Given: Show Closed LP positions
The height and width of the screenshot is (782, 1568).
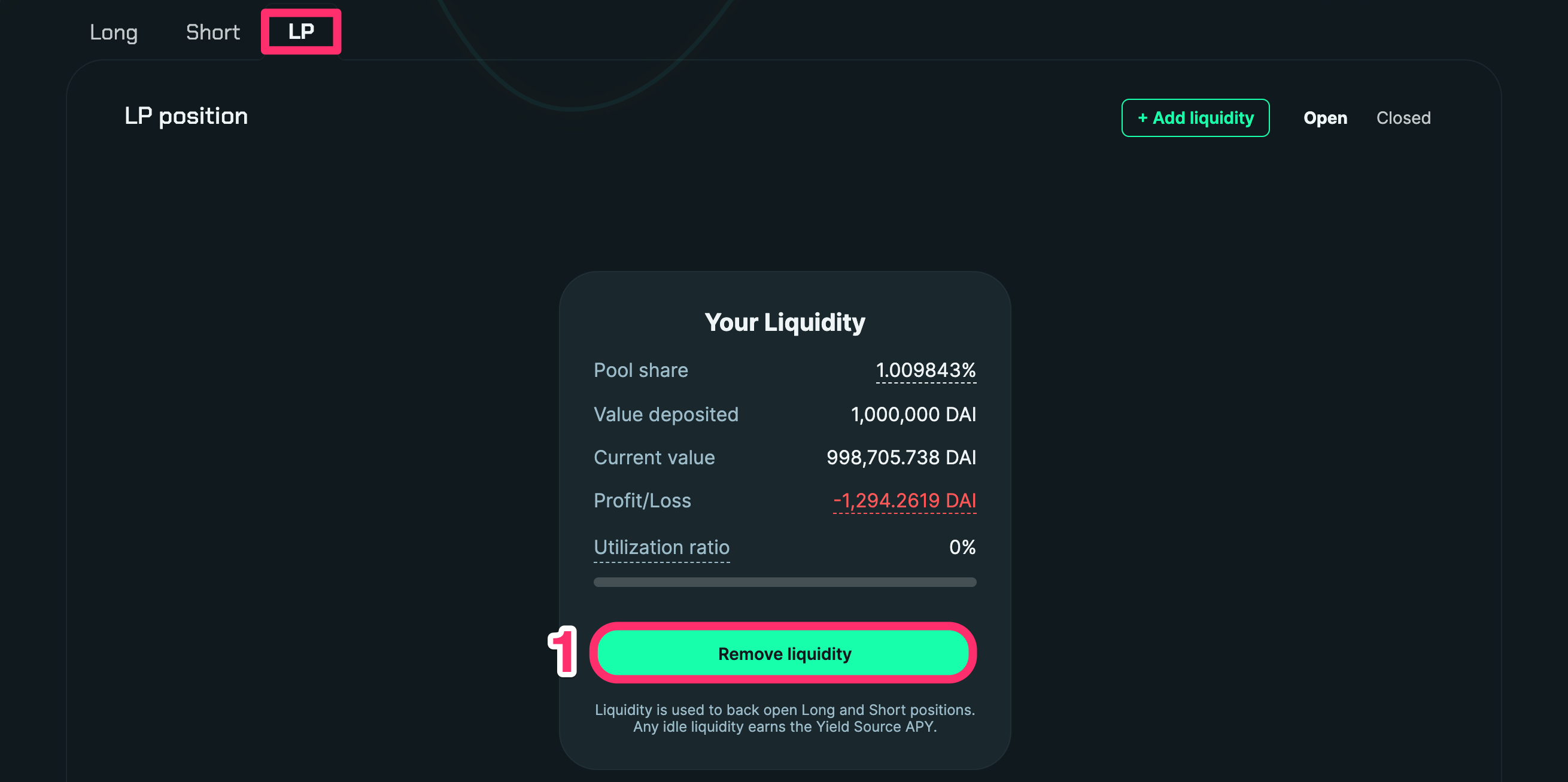Looking at the screenshot, I should (1403, 118).
